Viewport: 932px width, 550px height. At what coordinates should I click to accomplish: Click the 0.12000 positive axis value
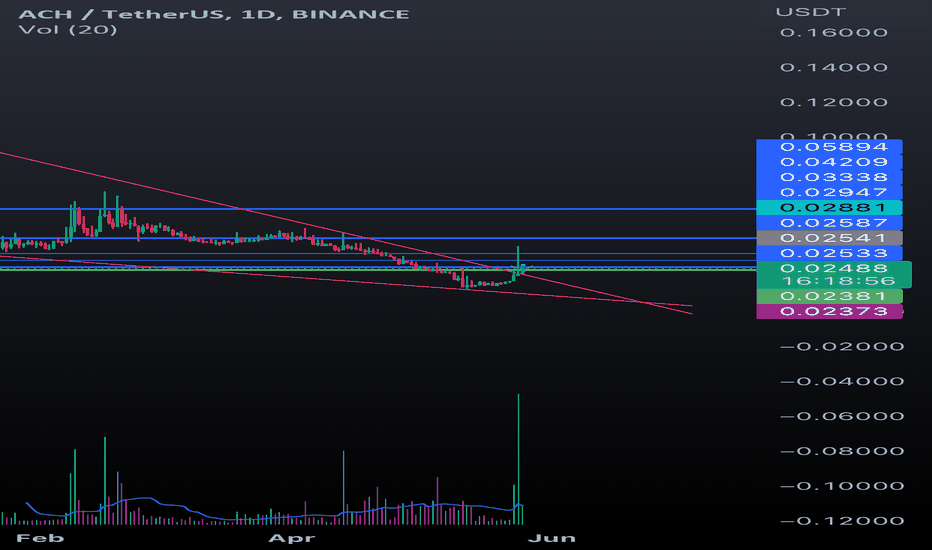(833, 102)
